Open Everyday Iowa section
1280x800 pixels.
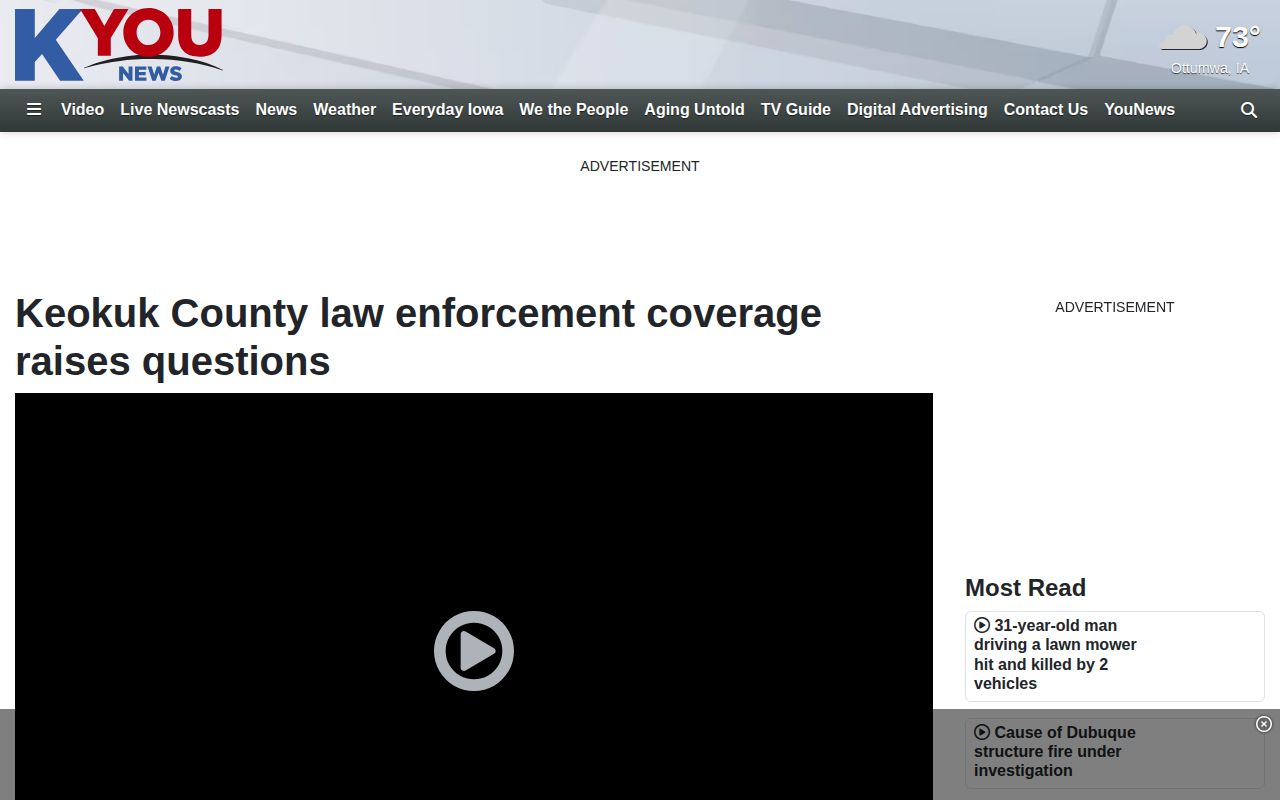click(x=447, y=110)
